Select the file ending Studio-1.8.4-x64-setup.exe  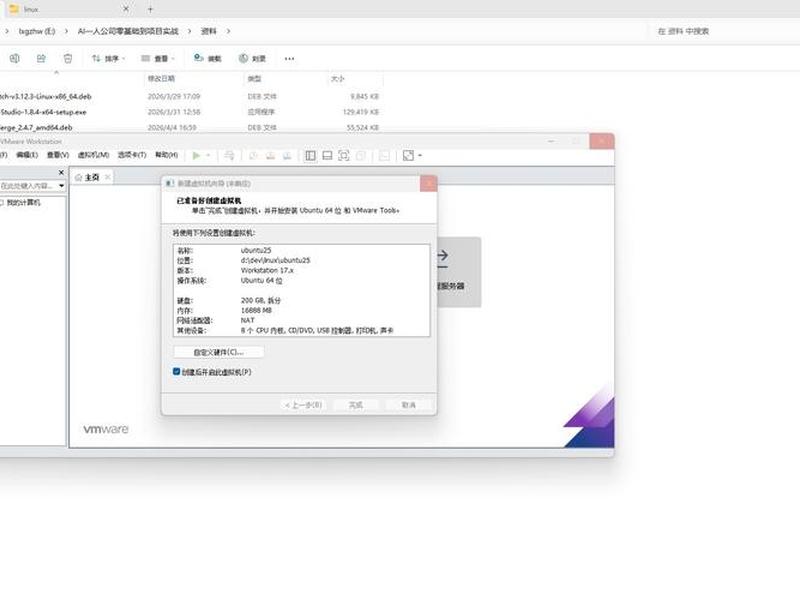[x=43, y=112]
